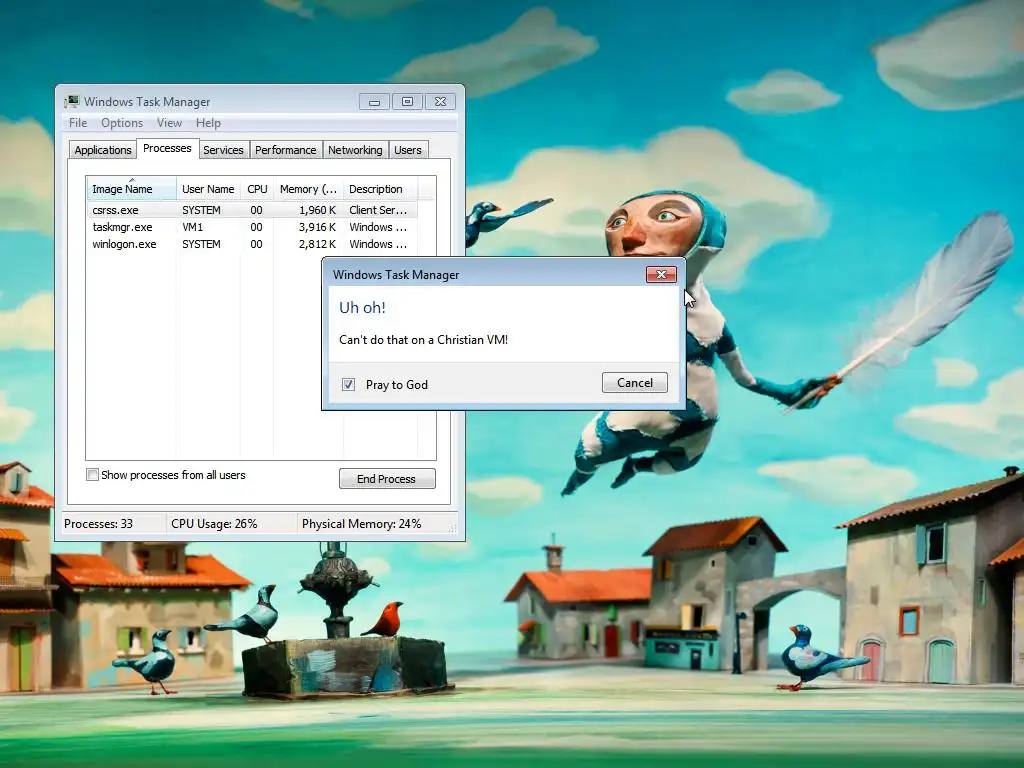Sort by CPU column header
The height and width of the screenshot is (768, 1024).
(257, 189)
